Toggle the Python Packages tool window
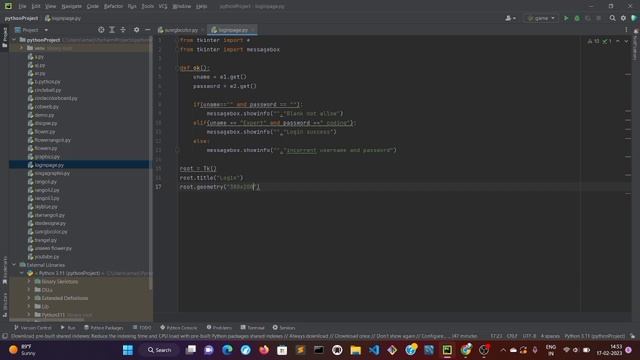640x360 pixels. coord(104,327)
